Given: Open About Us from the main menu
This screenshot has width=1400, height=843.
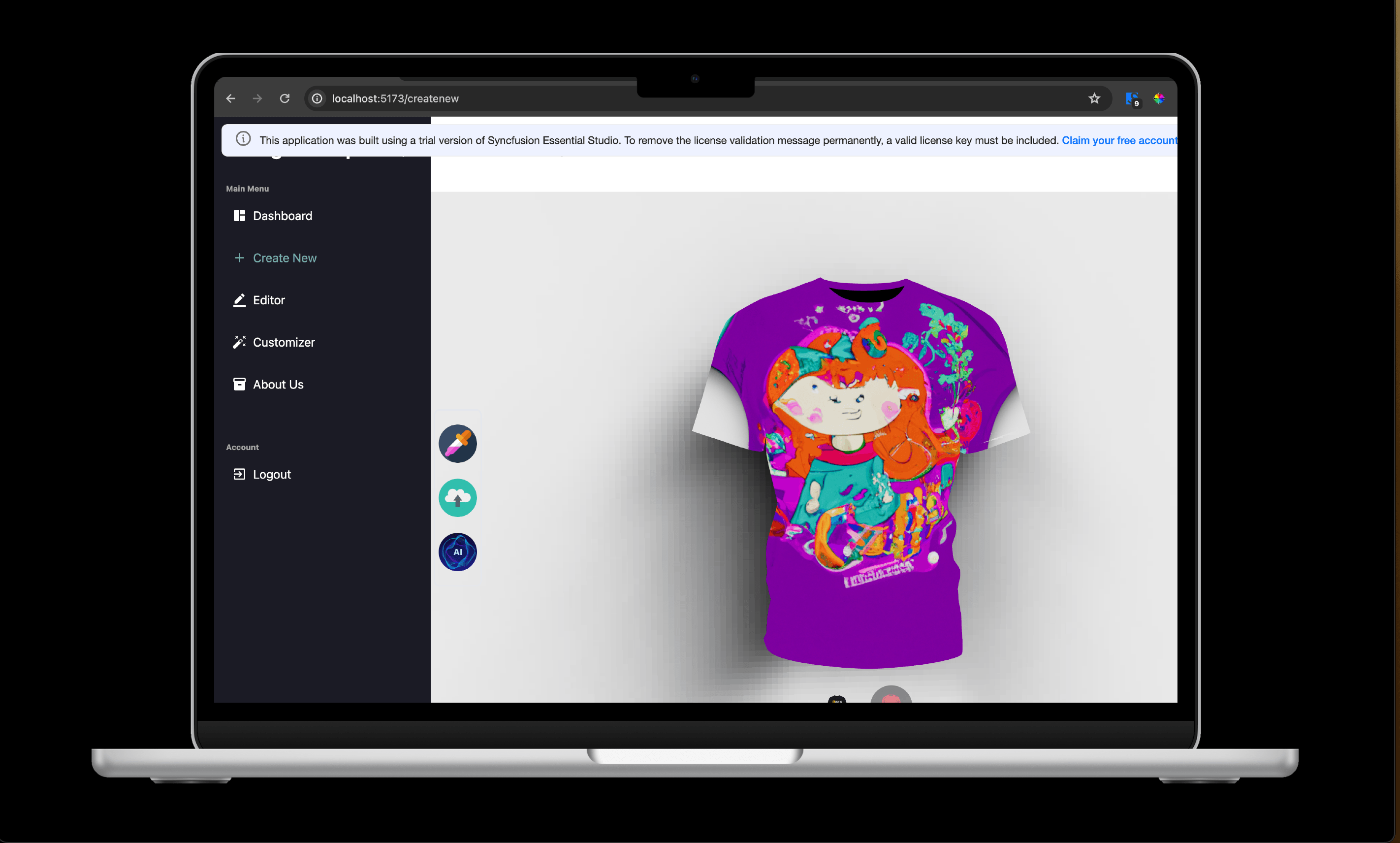Looking at the screenshot, I should pyautogui.click(x=278, y=384).
